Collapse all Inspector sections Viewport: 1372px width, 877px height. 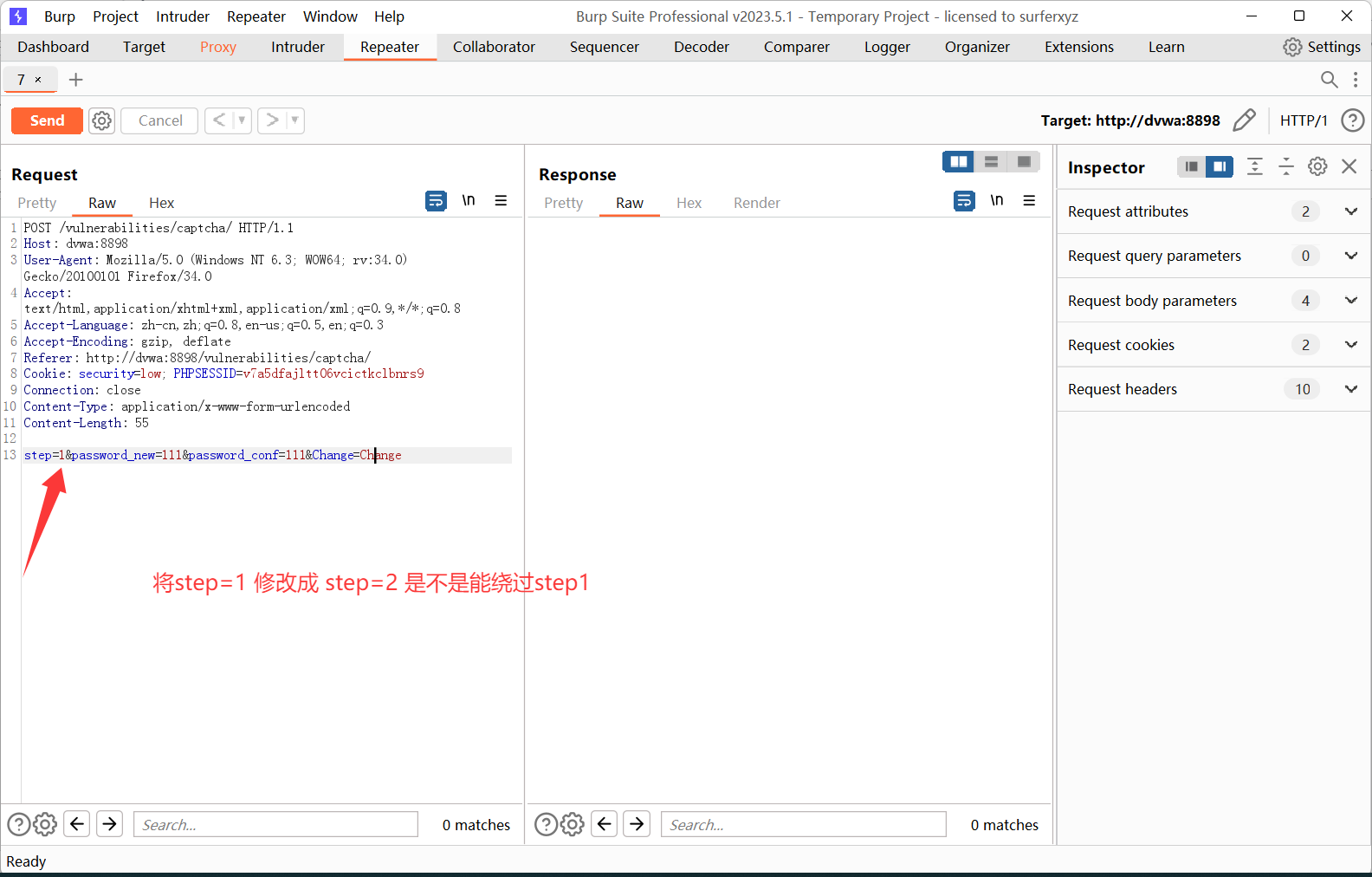[1286, 166]
